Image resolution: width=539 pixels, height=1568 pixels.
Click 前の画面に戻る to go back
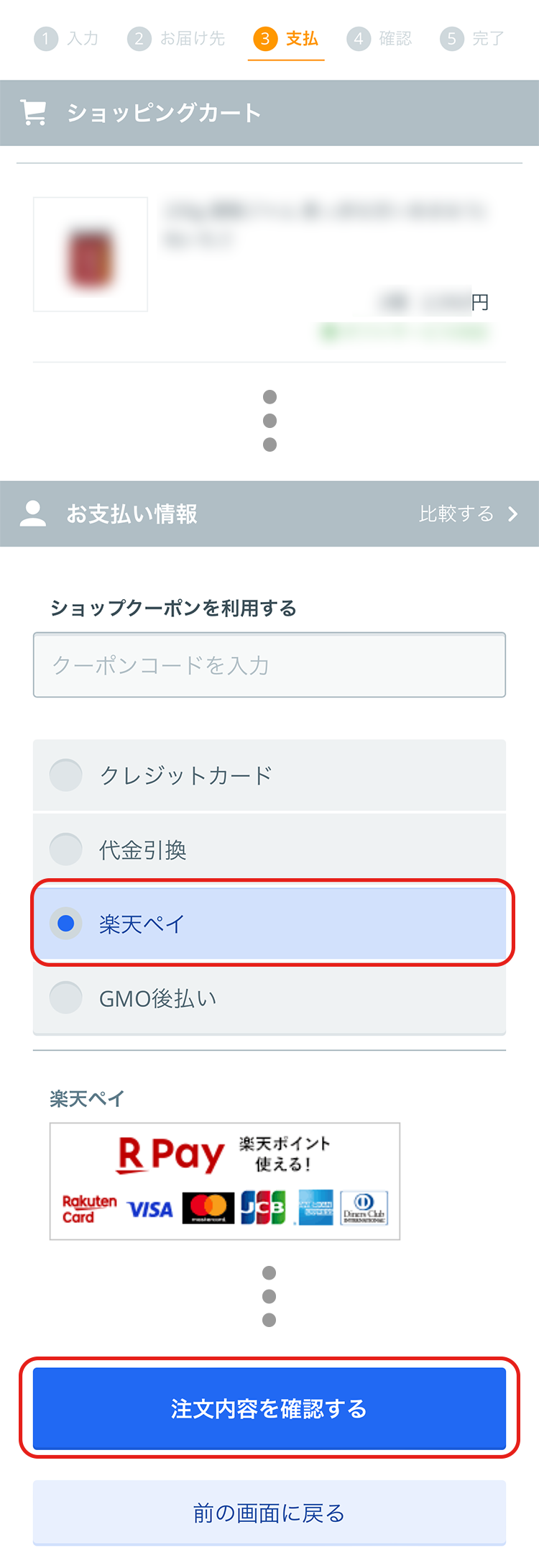269,1513
